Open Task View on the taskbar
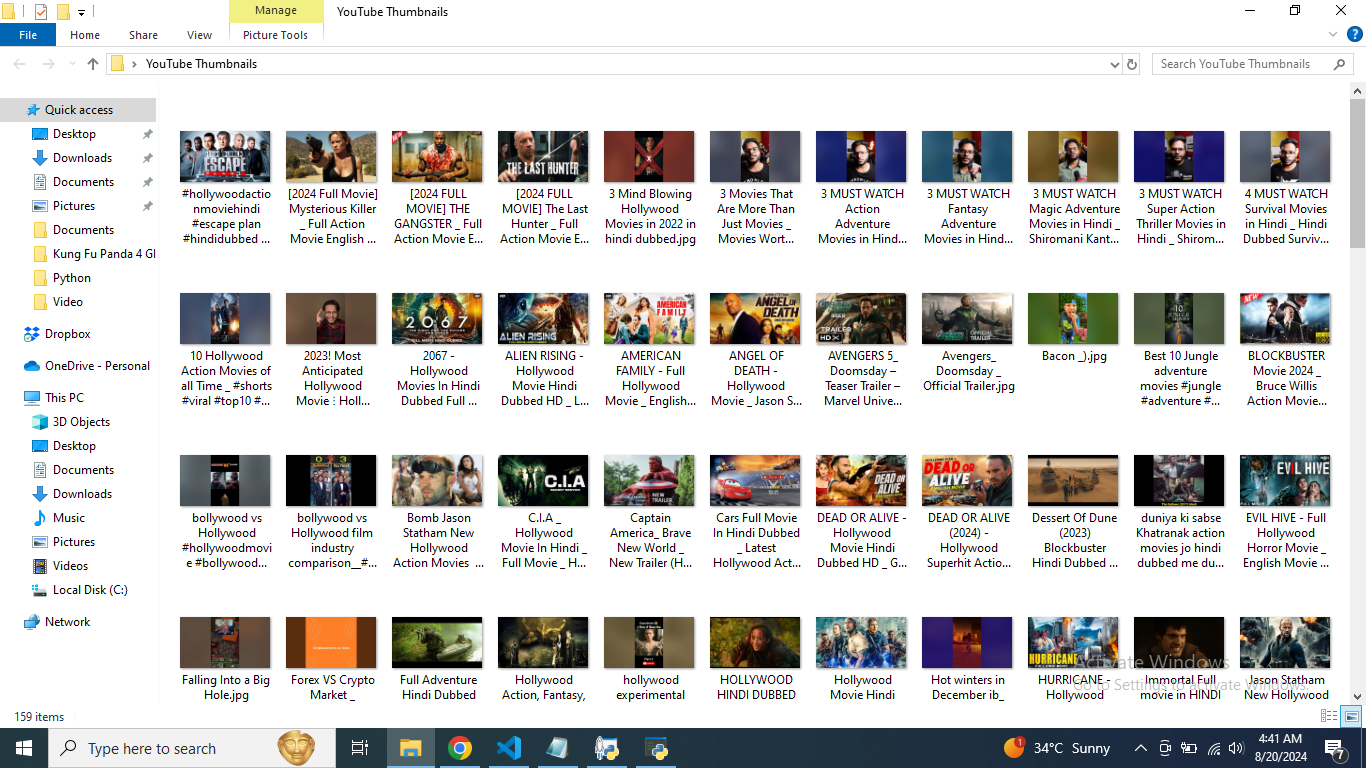 (x=360, y=748)
